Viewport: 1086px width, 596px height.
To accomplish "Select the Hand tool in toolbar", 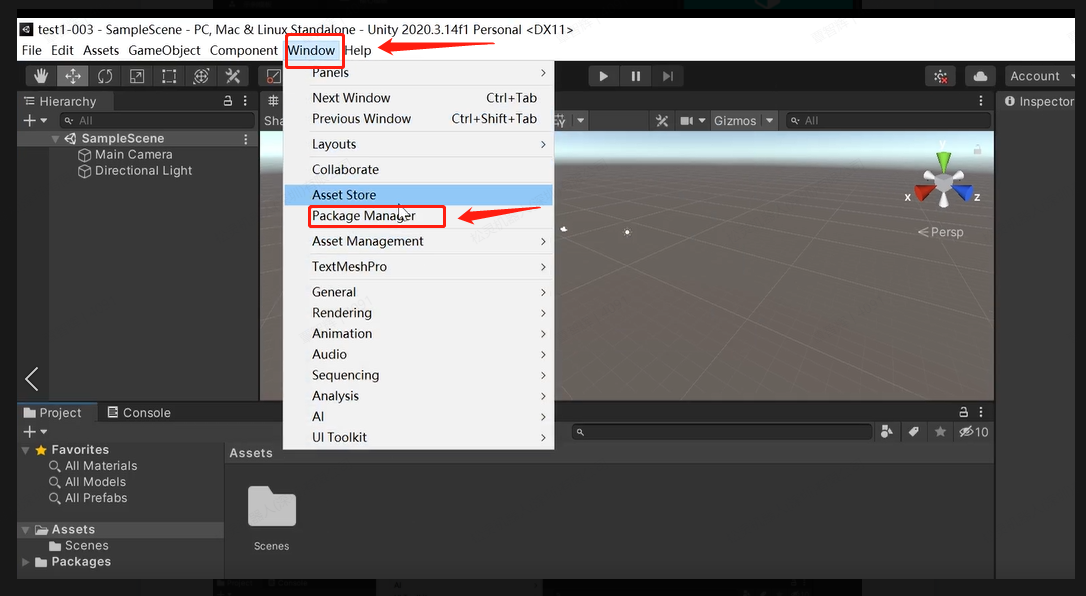I will tap(41, 76).
